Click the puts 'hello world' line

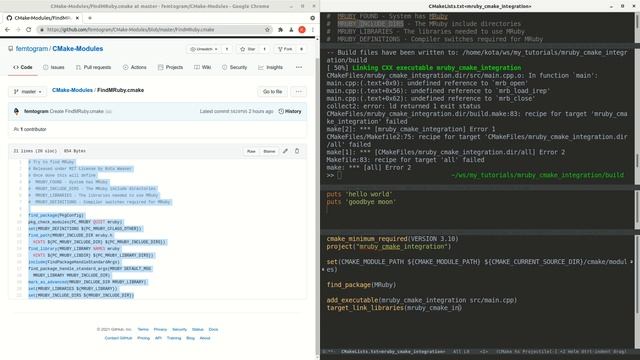[359, 194]
